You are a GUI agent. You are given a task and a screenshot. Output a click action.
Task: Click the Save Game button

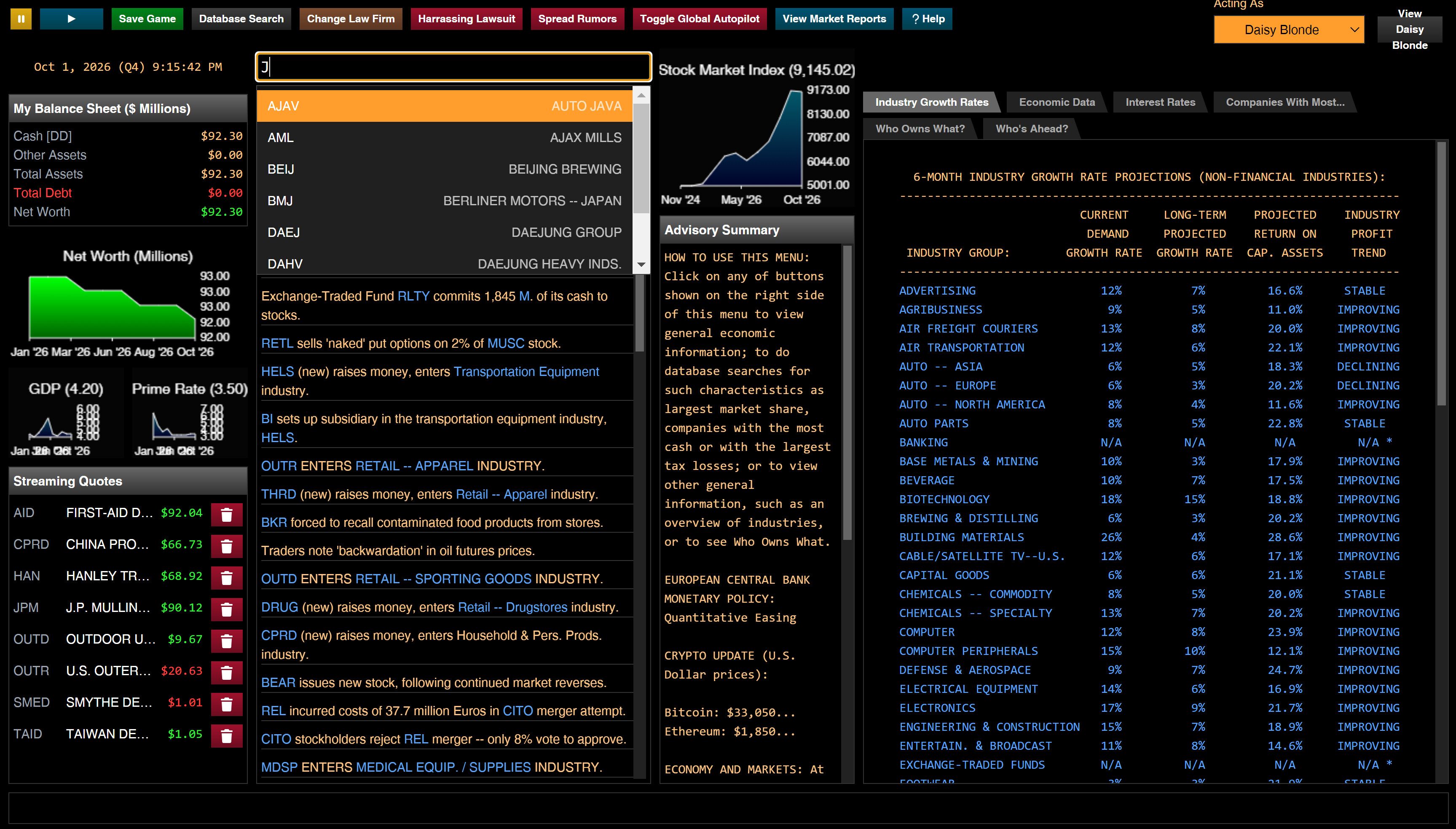[147, 19]
